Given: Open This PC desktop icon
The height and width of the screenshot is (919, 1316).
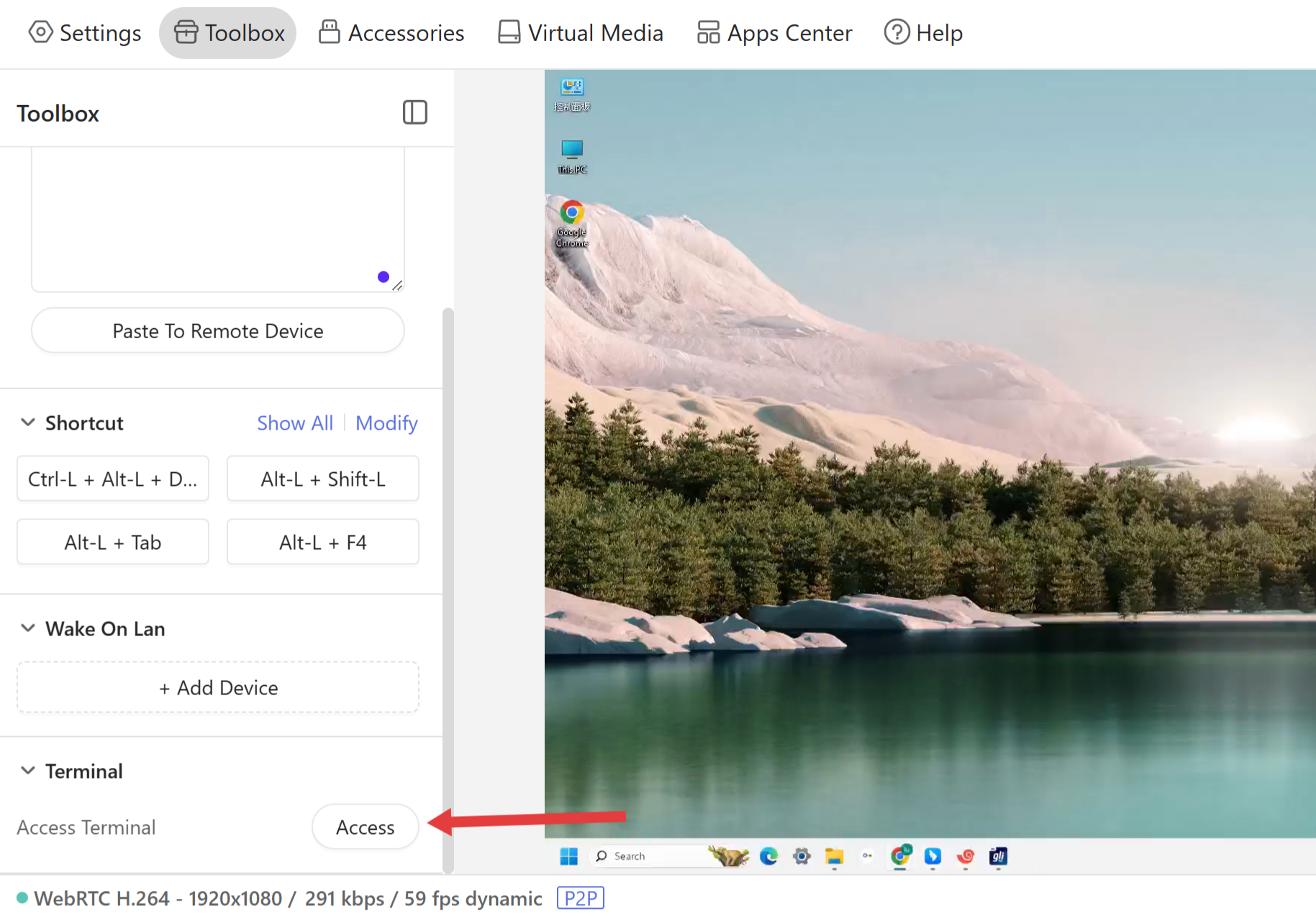Looking at the screenshot, I should pyautogui.click(x=572, y=150).
